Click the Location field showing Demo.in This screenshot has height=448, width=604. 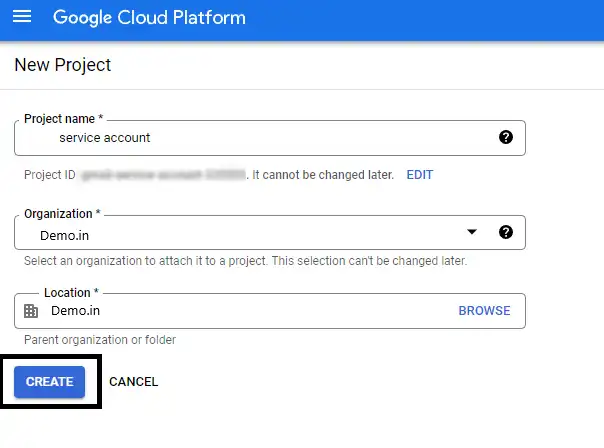270,311
